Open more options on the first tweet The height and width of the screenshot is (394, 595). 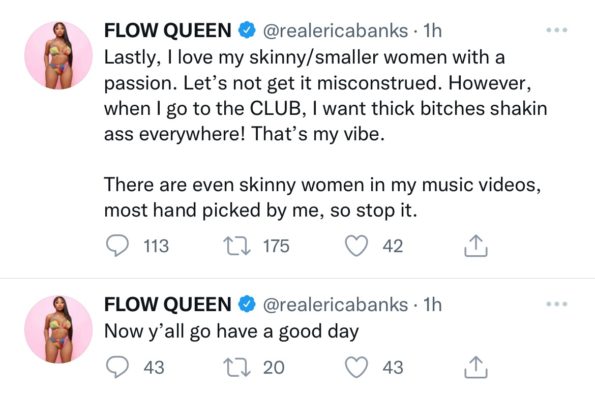click(557, 30)
